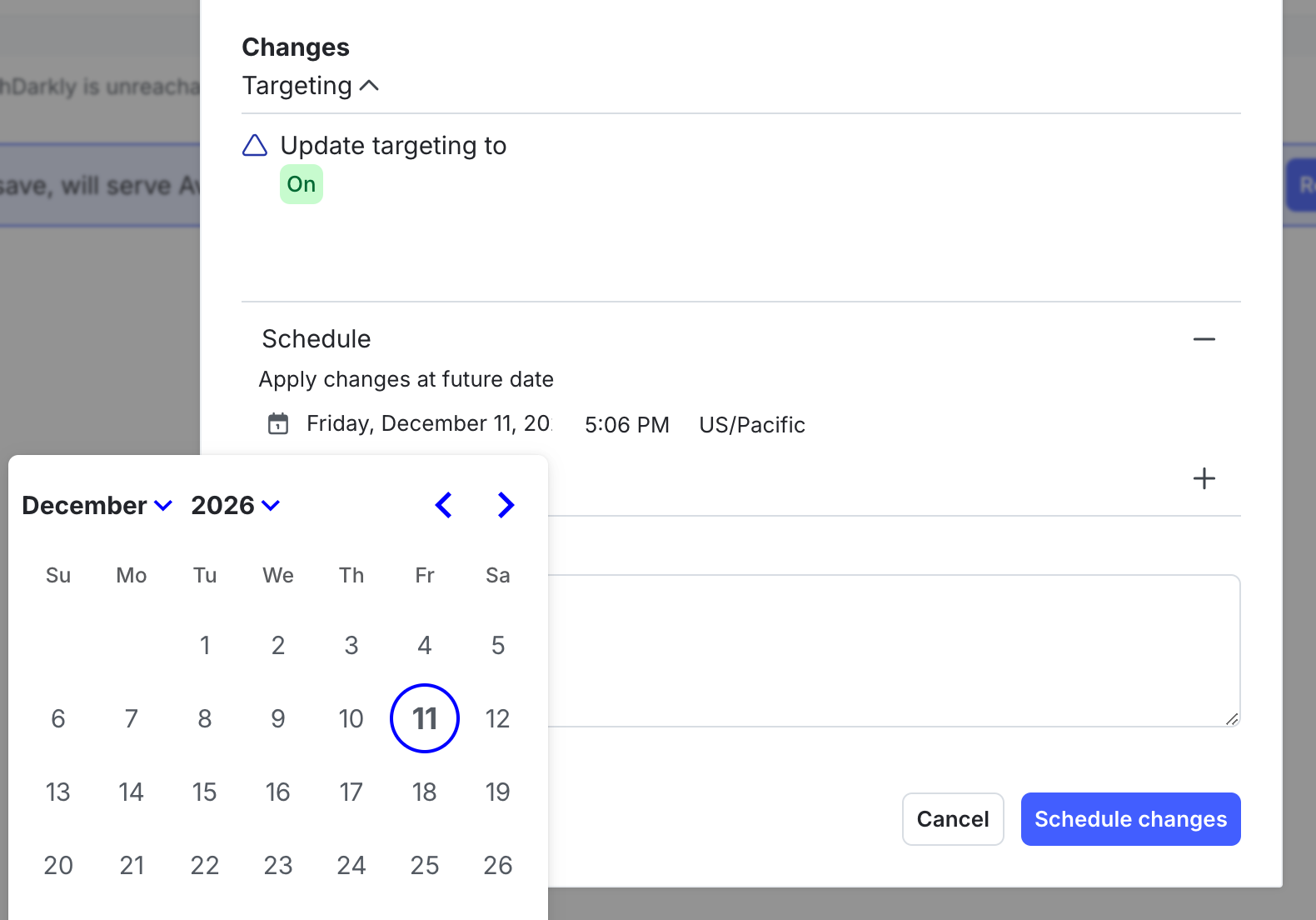This screenshot has height=920, width=1316.
Task: Click the calendar icon beside the date
Action: [278, 424]
